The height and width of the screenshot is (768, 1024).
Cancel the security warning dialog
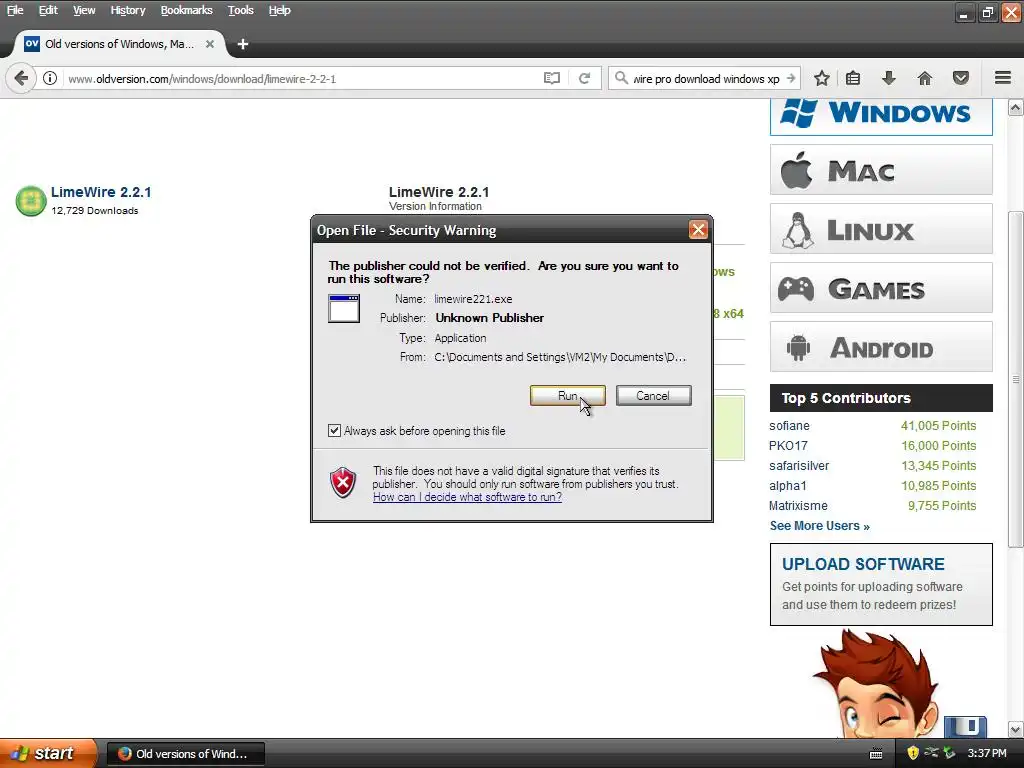coord(653,396)
